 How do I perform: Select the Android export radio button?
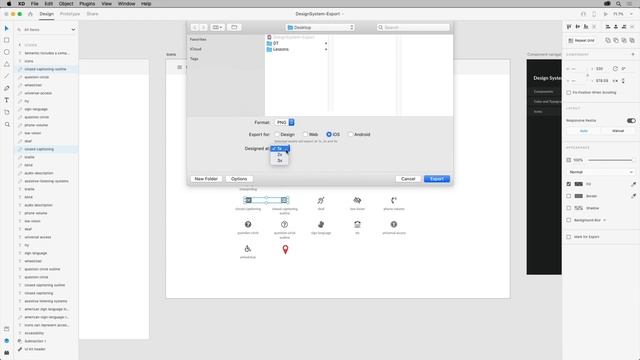coord(351,134)
